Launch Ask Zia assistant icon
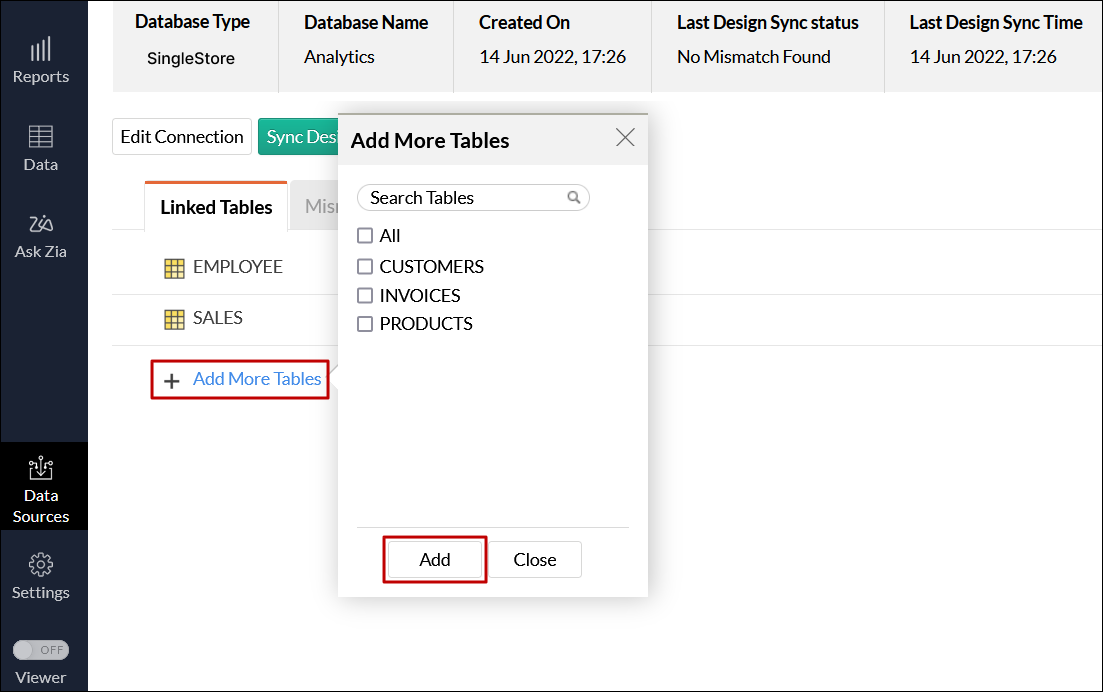 point(41,224)
